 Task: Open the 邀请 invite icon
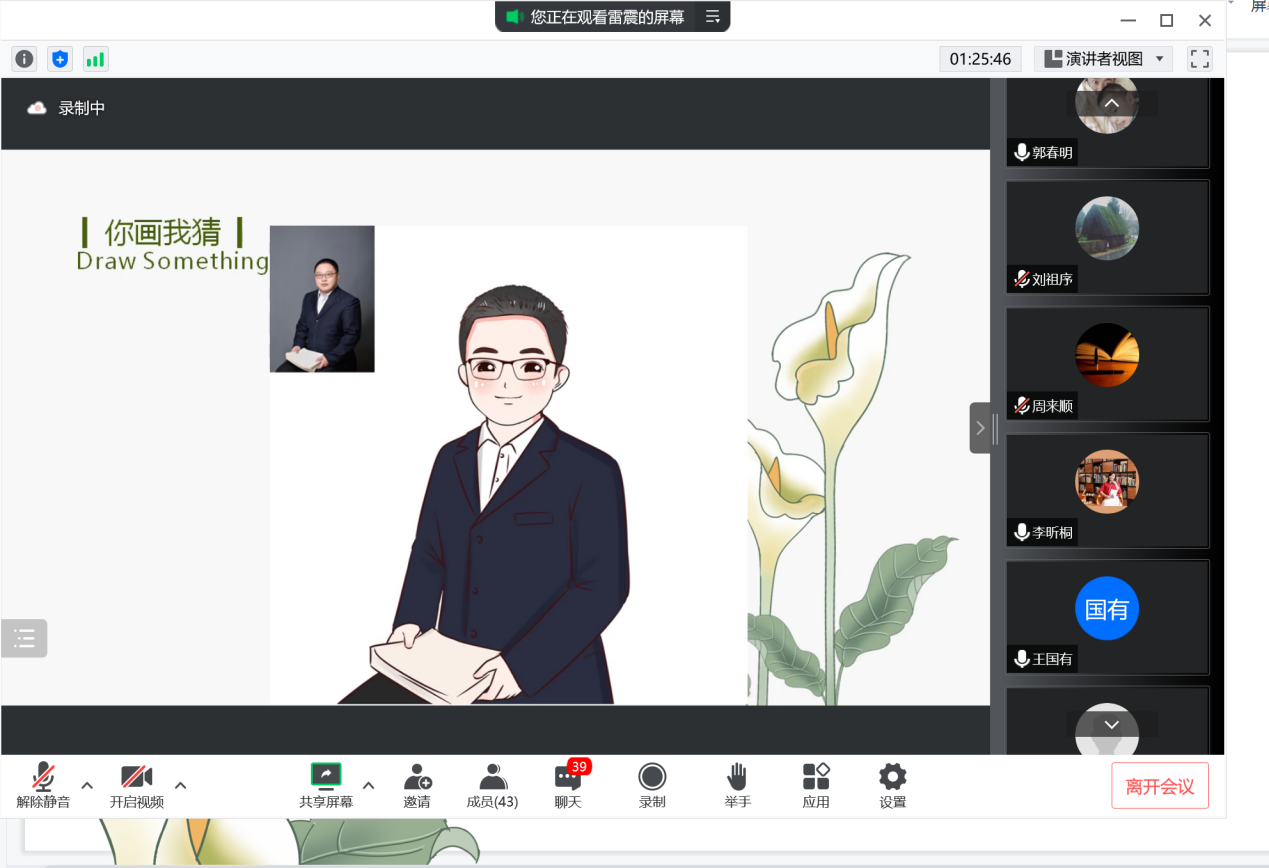point(417,786)
